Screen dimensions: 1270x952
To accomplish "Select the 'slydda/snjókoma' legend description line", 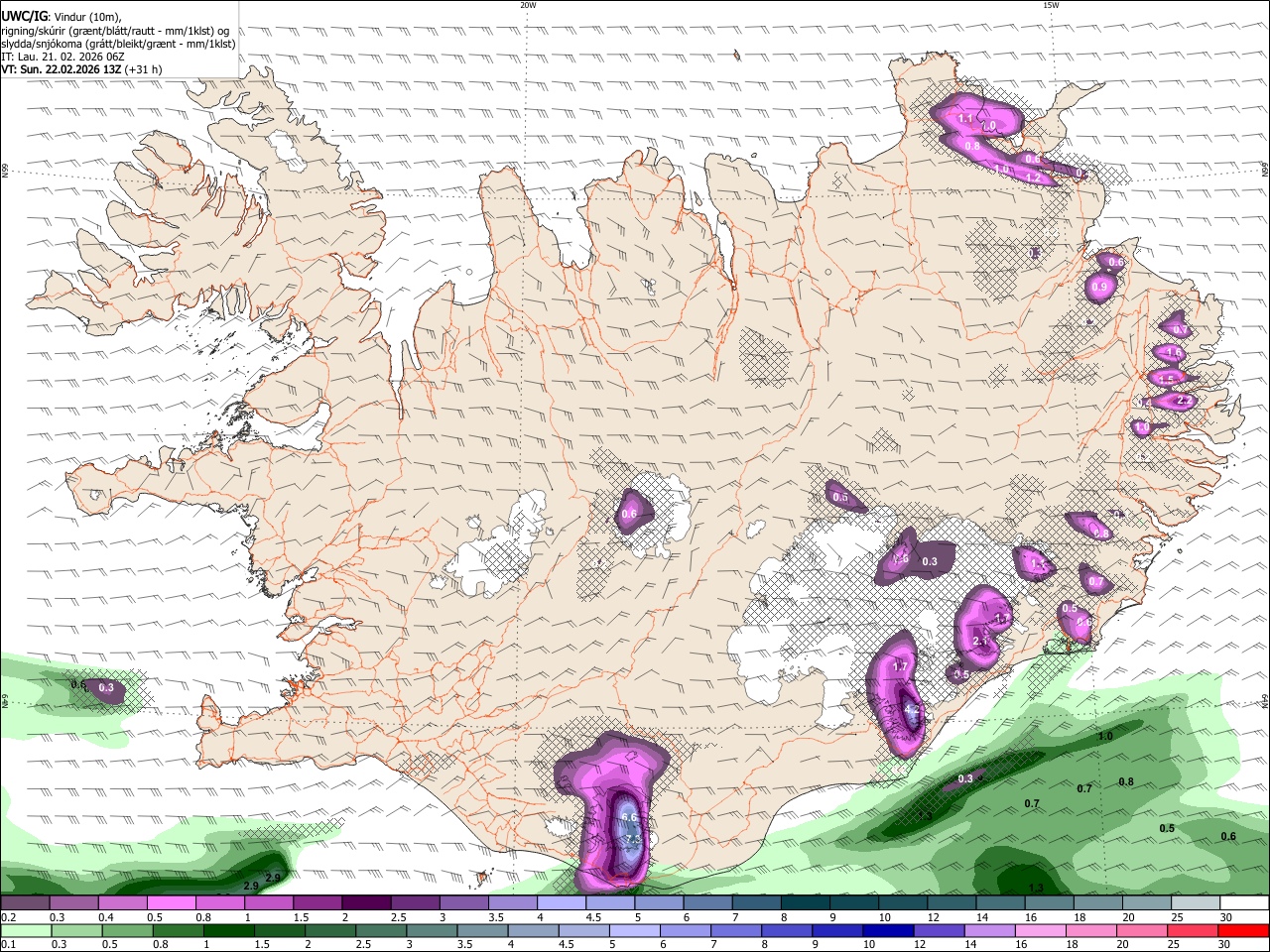I will coord(118,44).
